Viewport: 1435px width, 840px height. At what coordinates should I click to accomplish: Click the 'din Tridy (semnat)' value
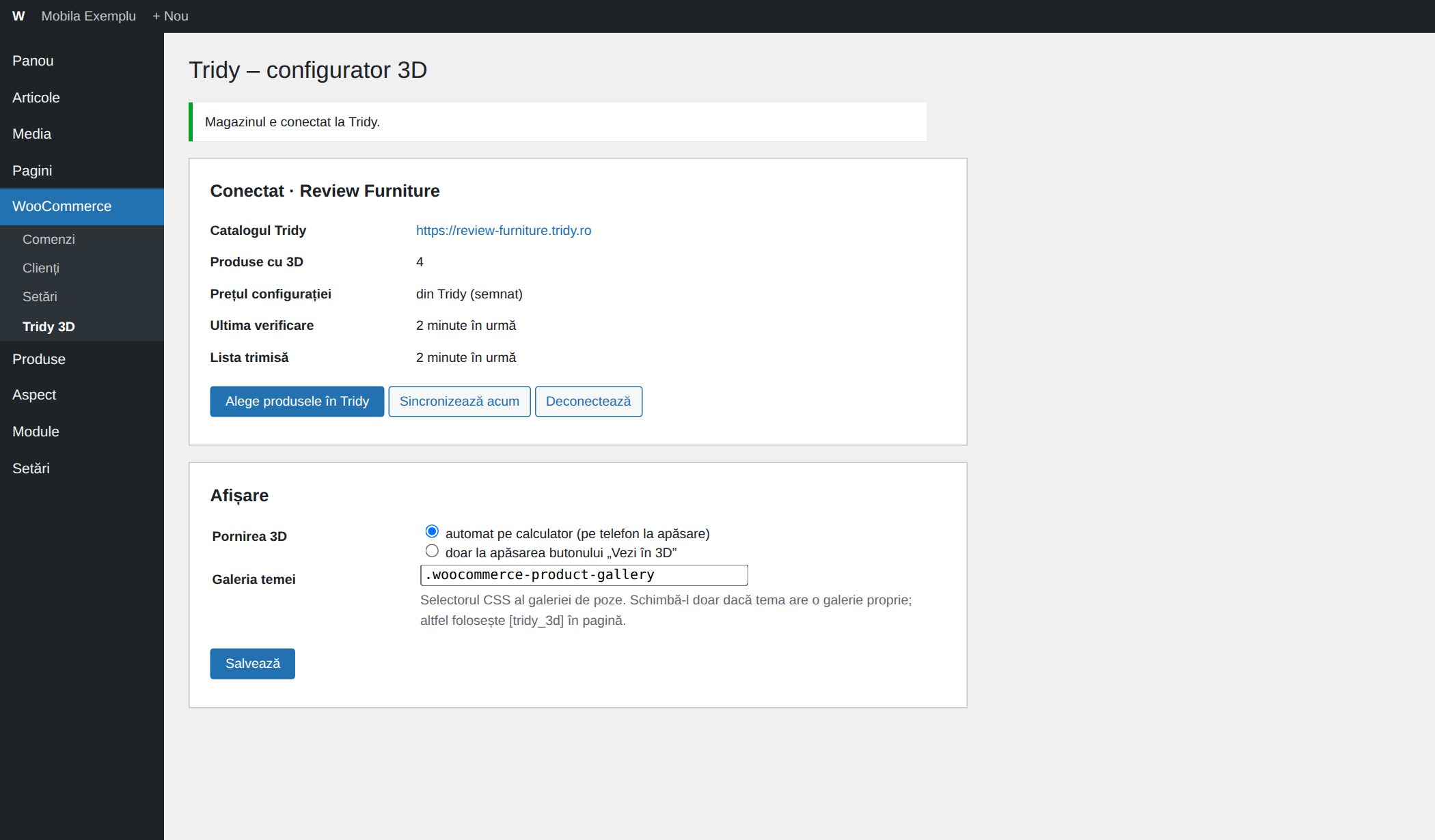click(x=469, y=294)
